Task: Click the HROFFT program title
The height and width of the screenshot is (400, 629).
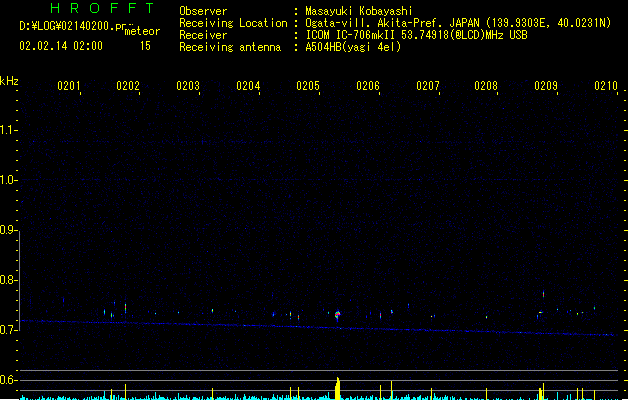Action: click(x=102, y=8)
